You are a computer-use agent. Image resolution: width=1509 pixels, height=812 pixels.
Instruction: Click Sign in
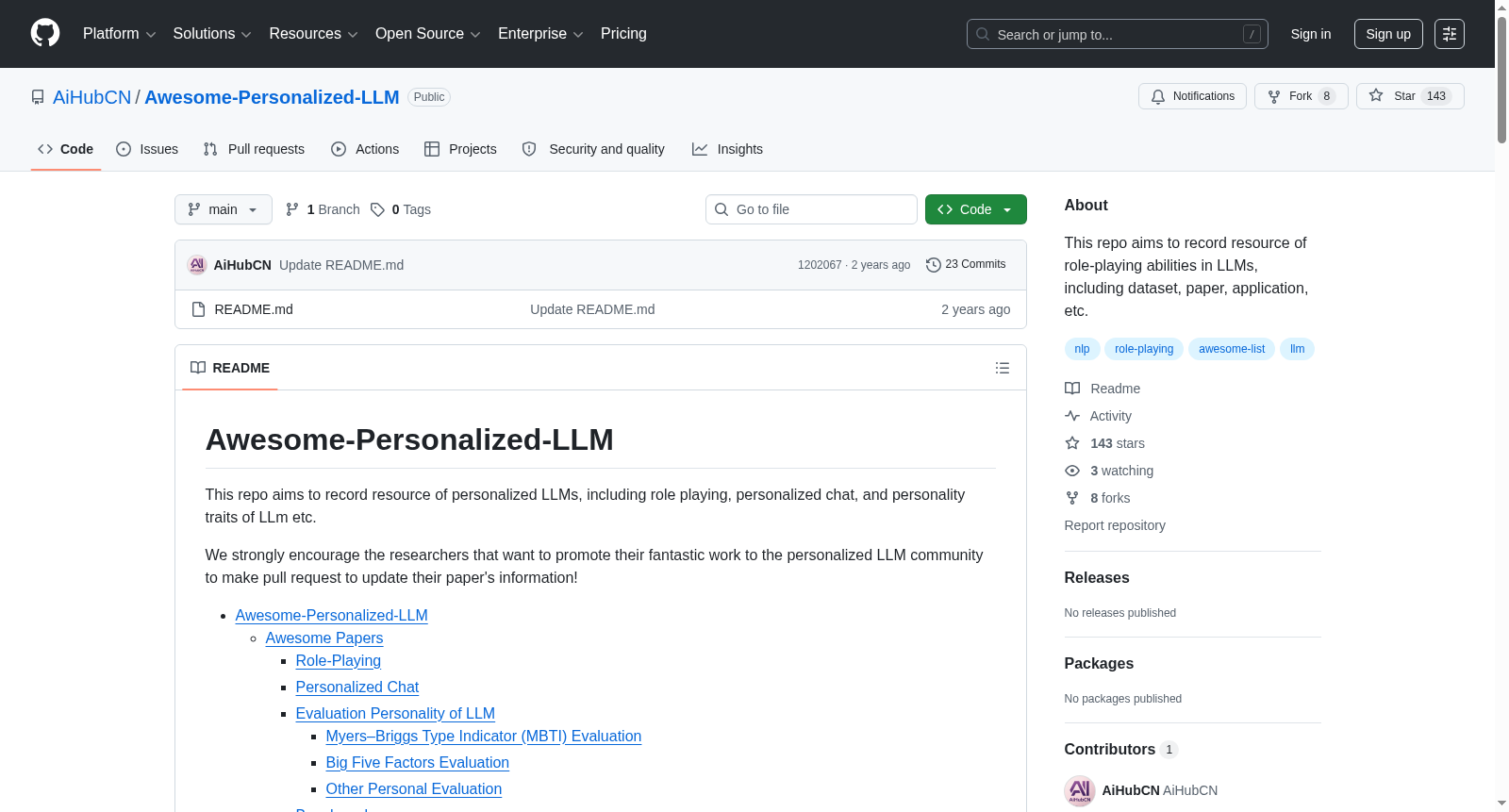click(1311, 34)
